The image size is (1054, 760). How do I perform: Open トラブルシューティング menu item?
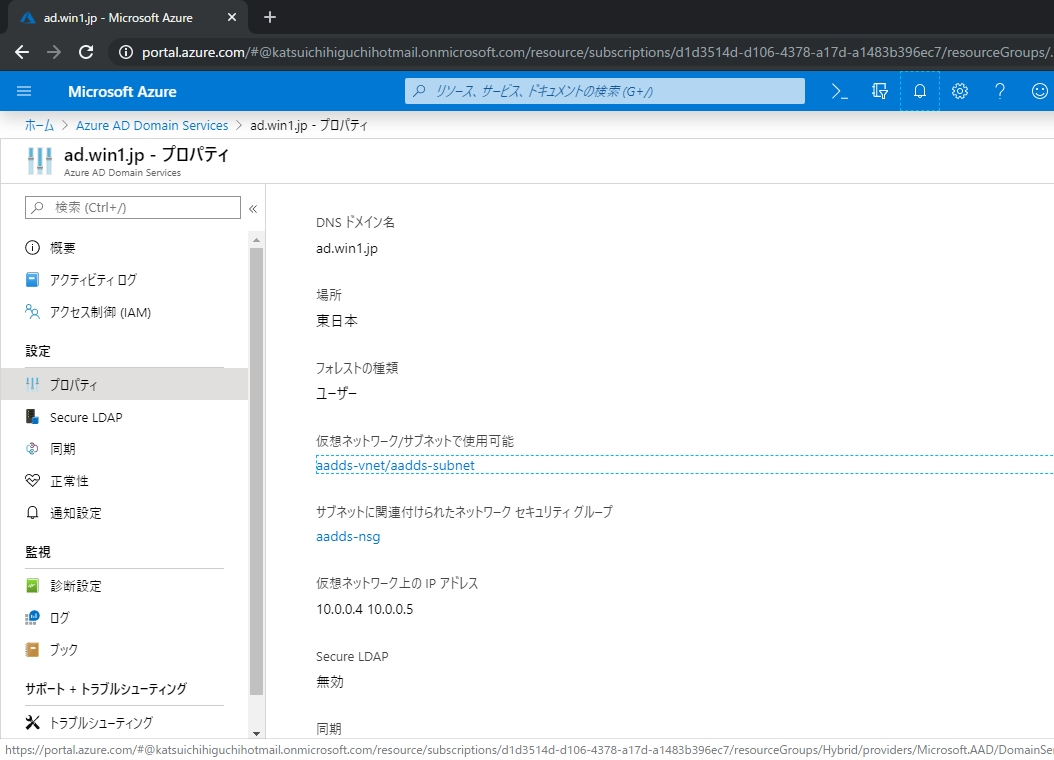pos(125,722)
